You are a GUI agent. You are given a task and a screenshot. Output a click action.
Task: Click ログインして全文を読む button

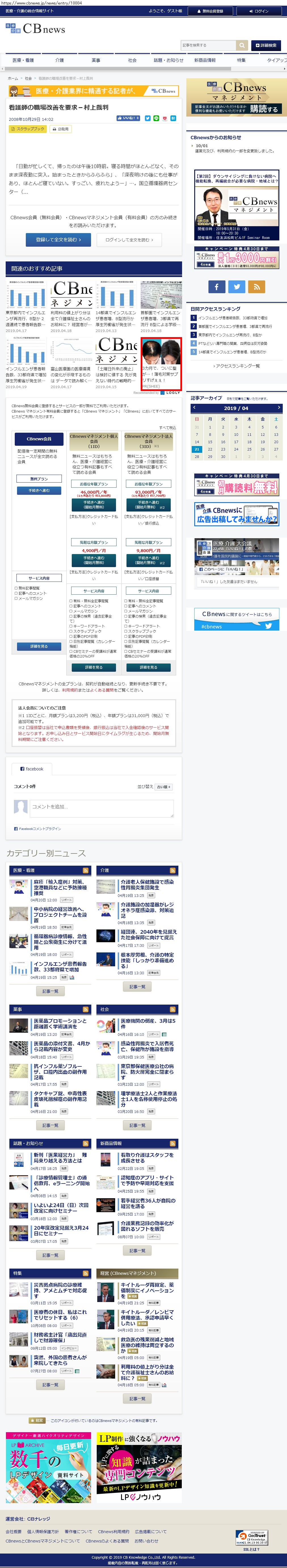(x=129, y=240)
